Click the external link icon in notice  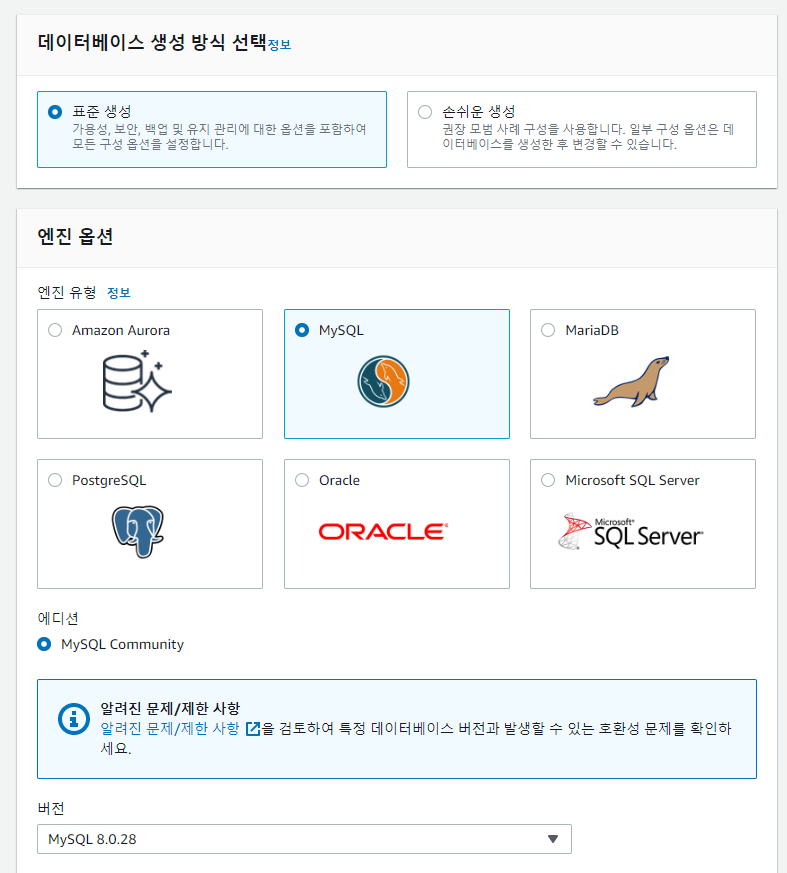pyautogui.click(x=253, y=728)
